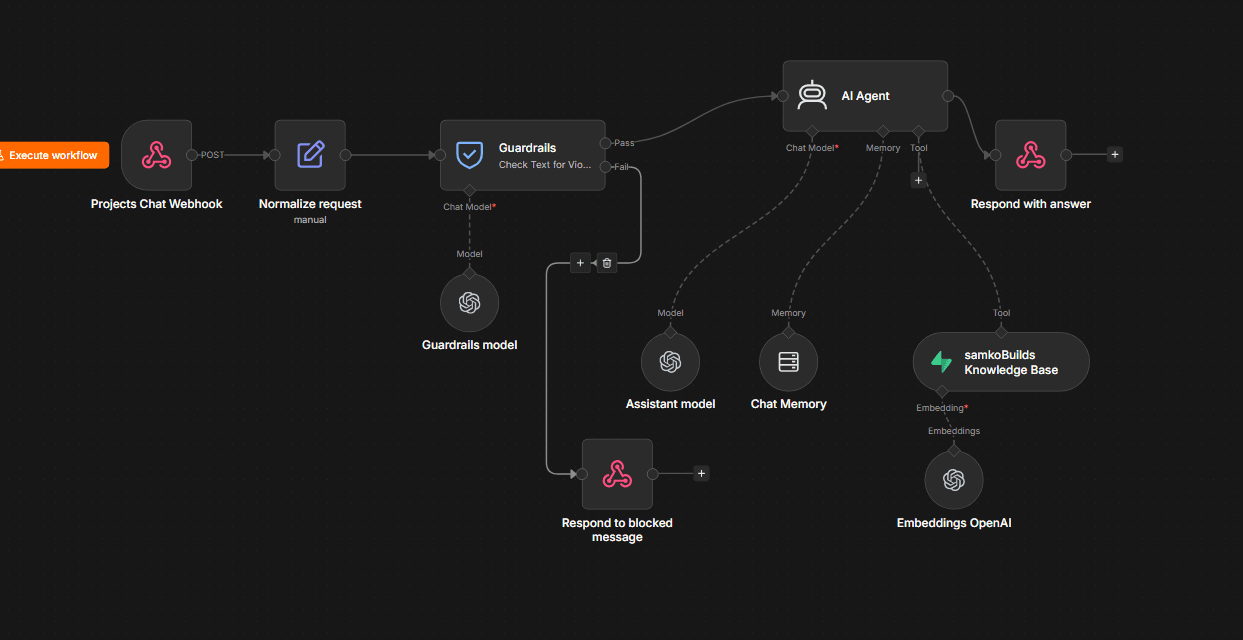
Task: Select the Projects Chat Webhook node icon
Action: 156,155
